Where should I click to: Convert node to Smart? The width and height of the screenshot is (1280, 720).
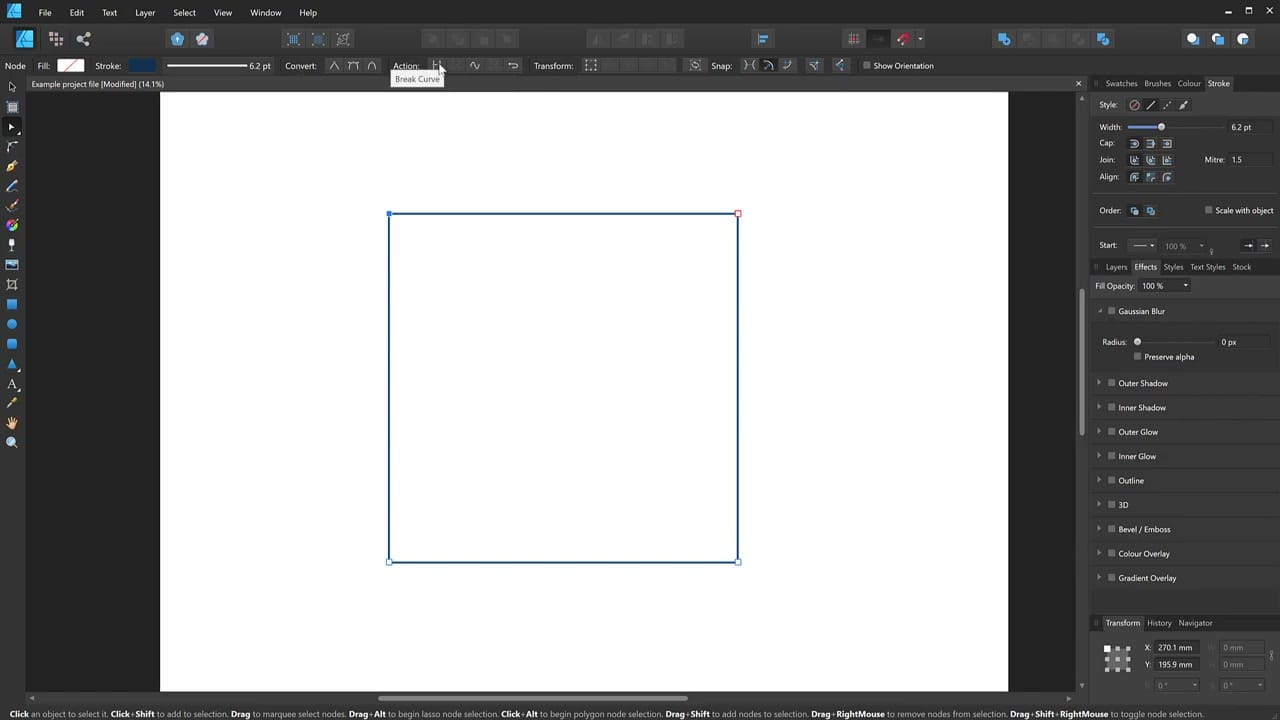(372, 66)
